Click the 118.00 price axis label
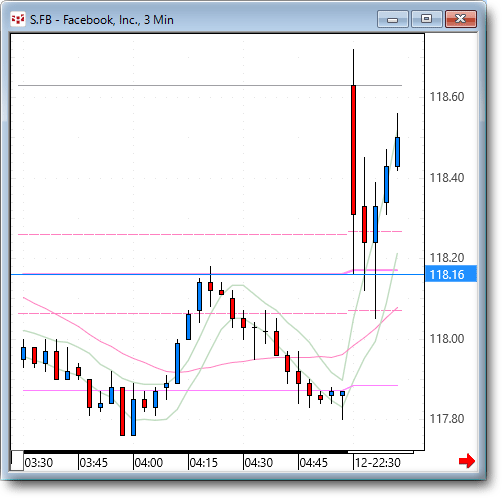The image size is (504, 498). pyautogui.click(x=447, y=338)
